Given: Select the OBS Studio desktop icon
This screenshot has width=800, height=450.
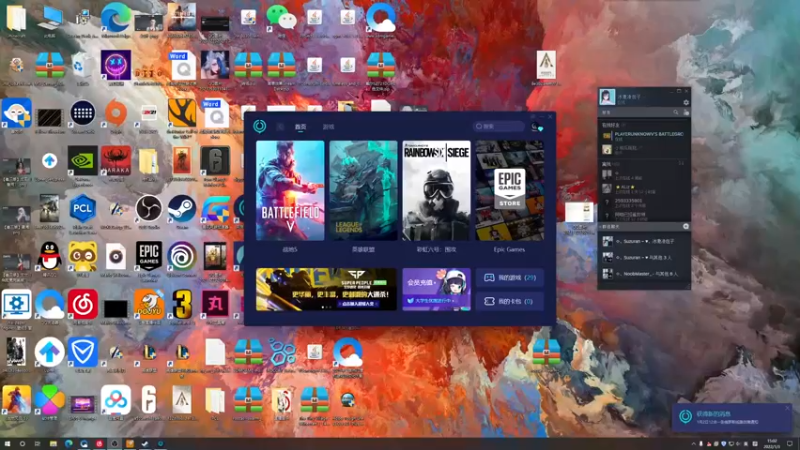Looking at the screenshot, I should pos(149,212).
